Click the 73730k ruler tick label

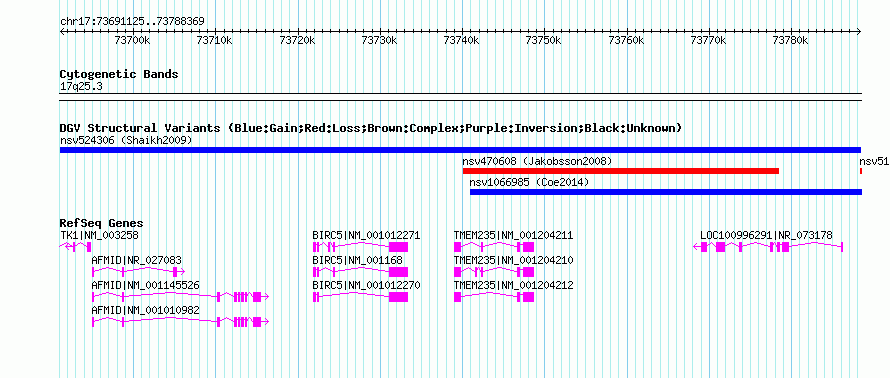pos(380,41)
